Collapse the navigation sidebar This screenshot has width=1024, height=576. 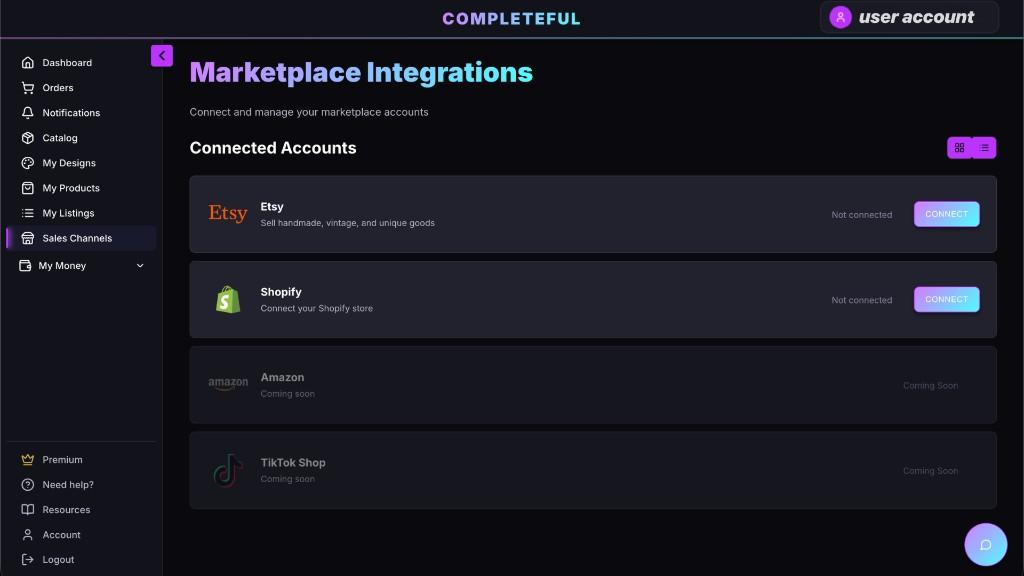coord(161,55)
